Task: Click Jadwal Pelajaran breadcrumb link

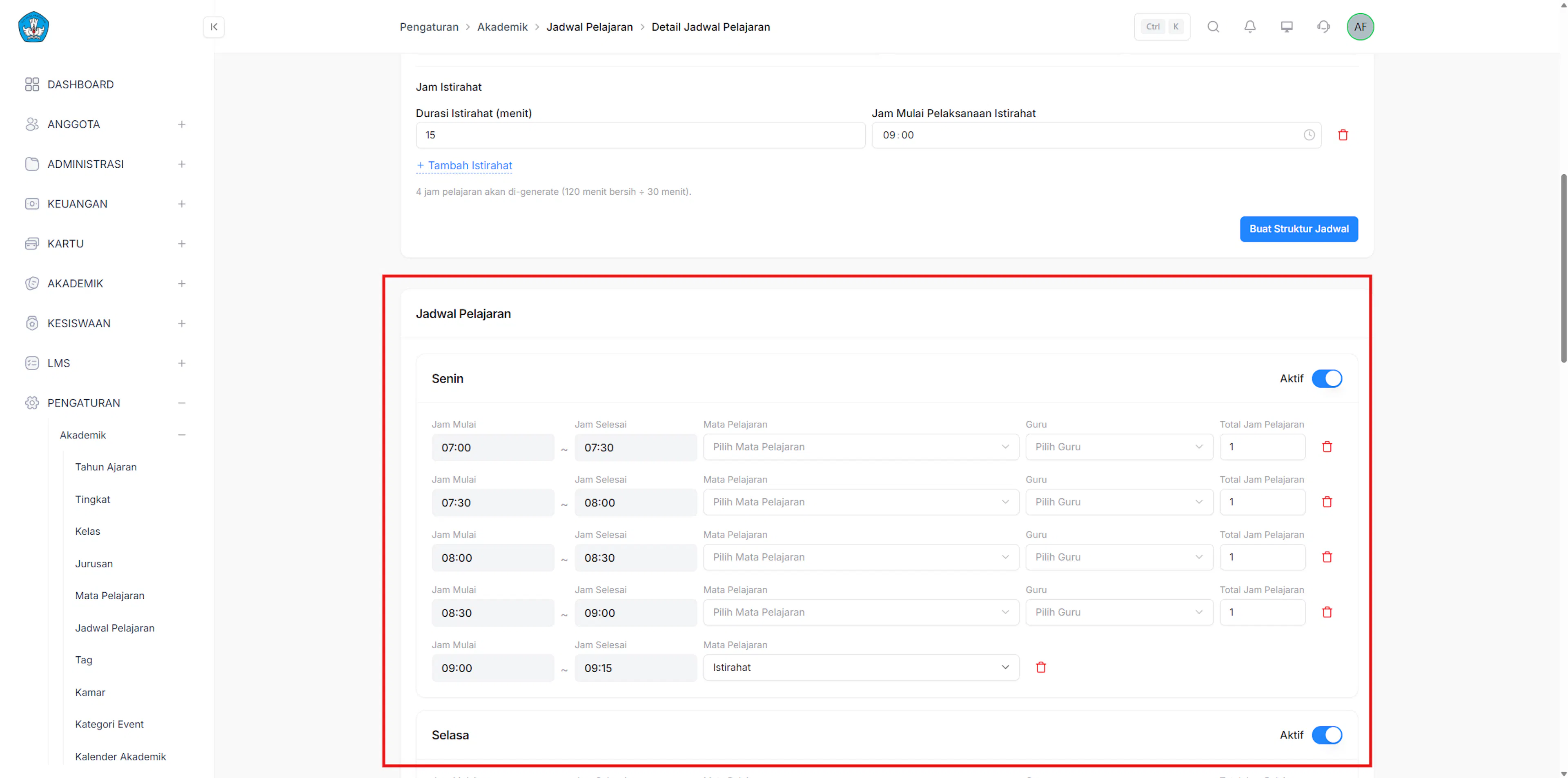Action: (x=589, y=27)
